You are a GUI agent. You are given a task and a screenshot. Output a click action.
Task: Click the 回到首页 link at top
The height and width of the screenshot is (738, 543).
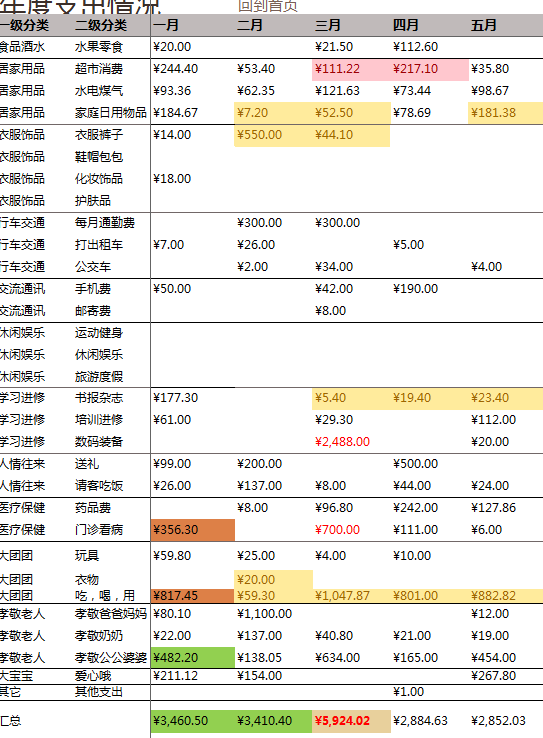coord(268,6)
